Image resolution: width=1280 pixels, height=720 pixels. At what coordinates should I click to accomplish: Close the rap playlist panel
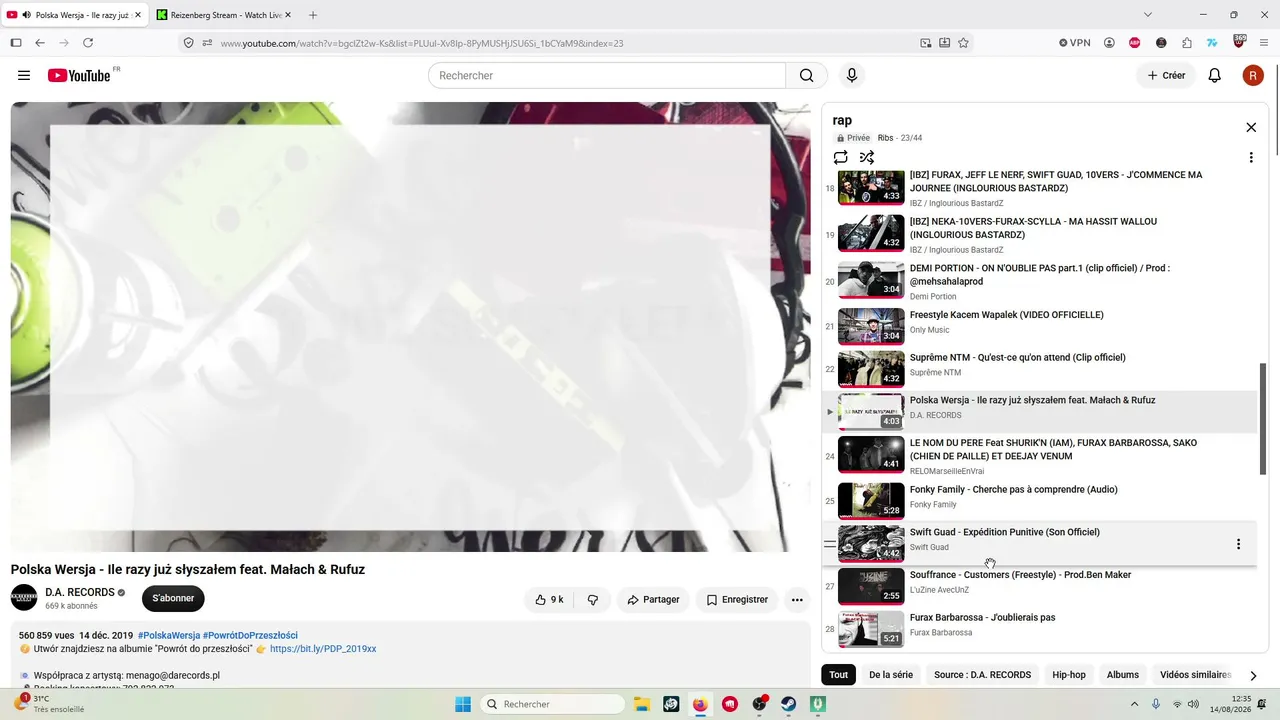tap(1251, 127)
